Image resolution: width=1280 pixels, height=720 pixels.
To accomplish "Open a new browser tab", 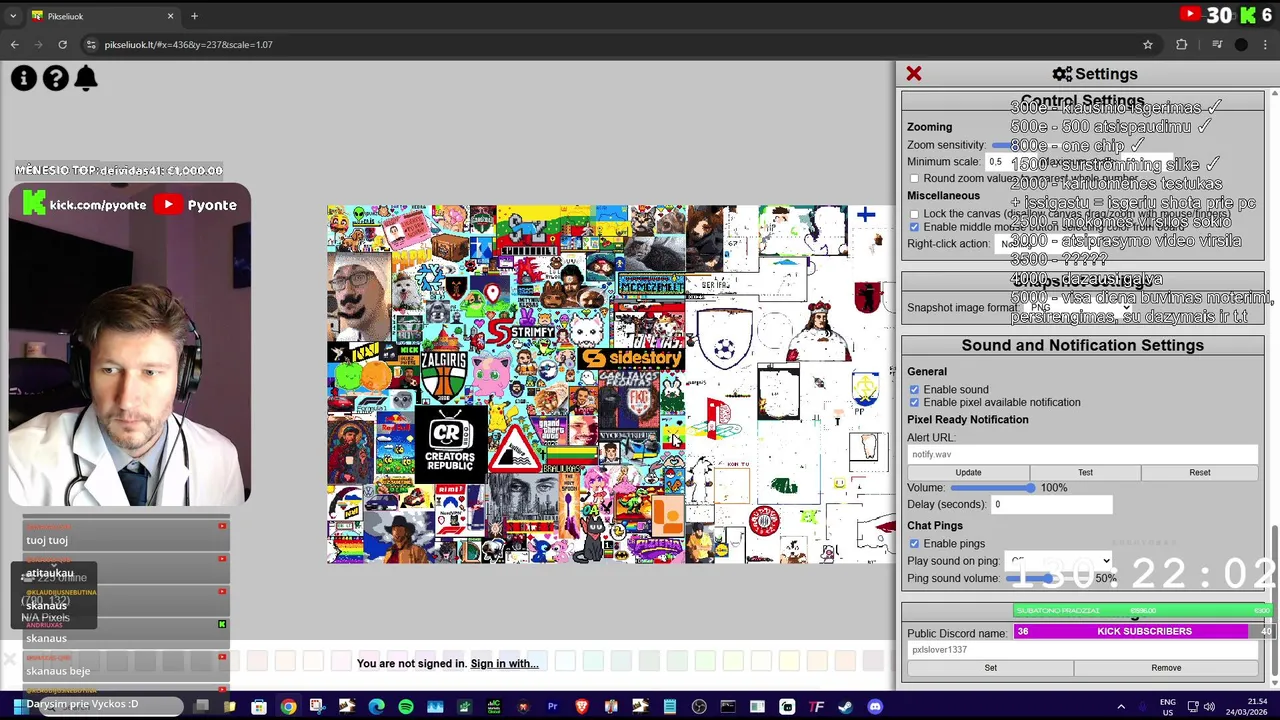I will [x=194, y=16].
